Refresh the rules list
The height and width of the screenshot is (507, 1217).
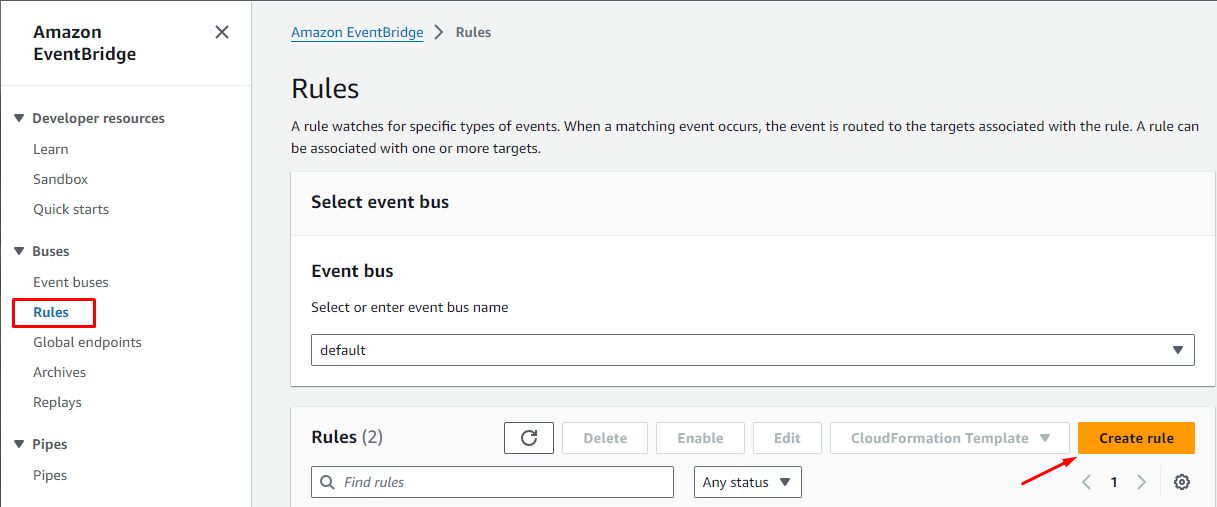tap(529, 438)
